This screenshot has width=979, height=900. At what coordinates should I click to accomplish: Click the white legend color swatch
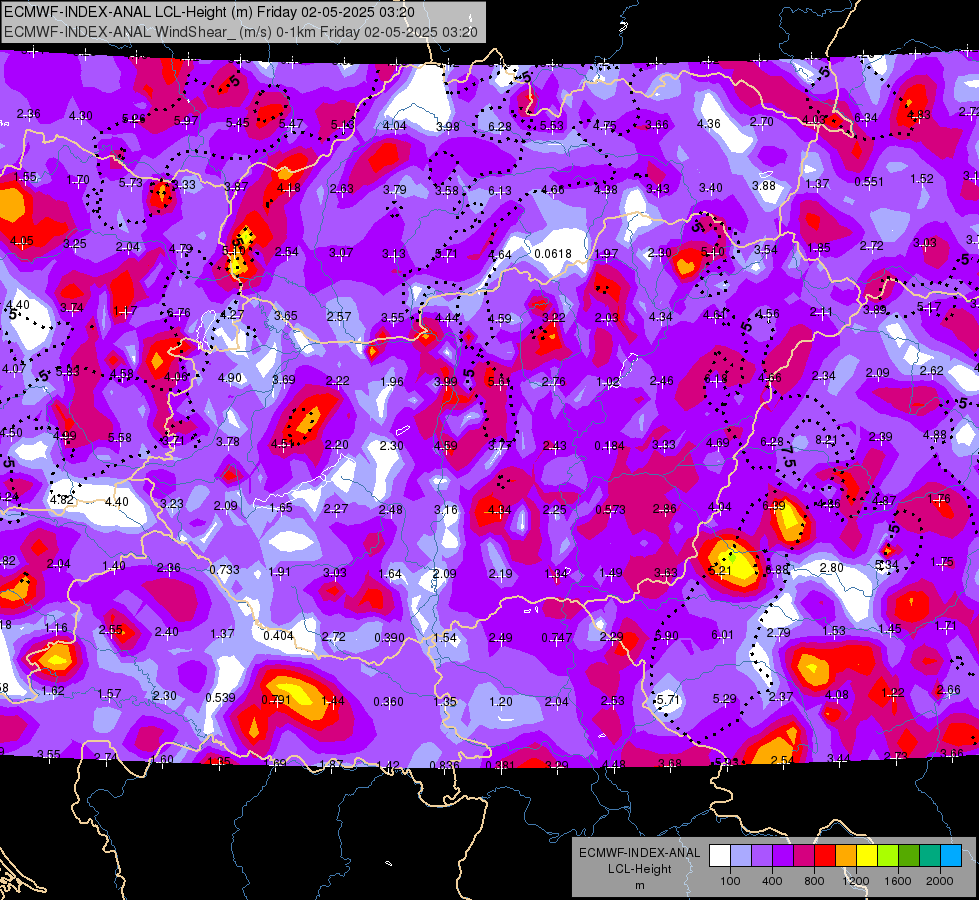tap(720, 856)
